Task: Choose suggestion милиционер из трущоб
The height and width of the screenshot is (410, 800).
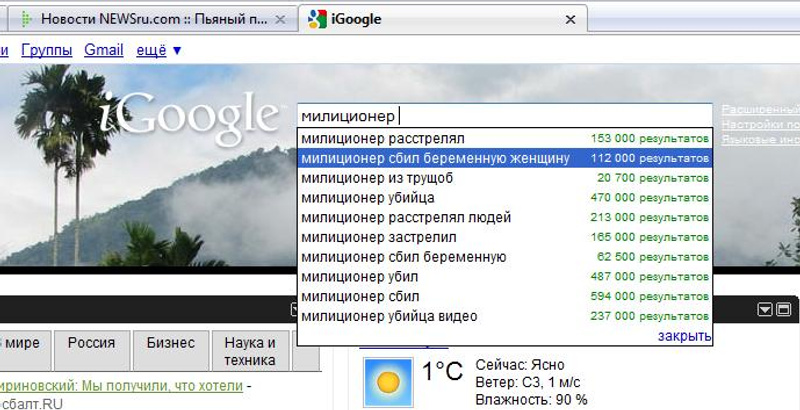Action: pyautogui.click(x=505, y=178)
